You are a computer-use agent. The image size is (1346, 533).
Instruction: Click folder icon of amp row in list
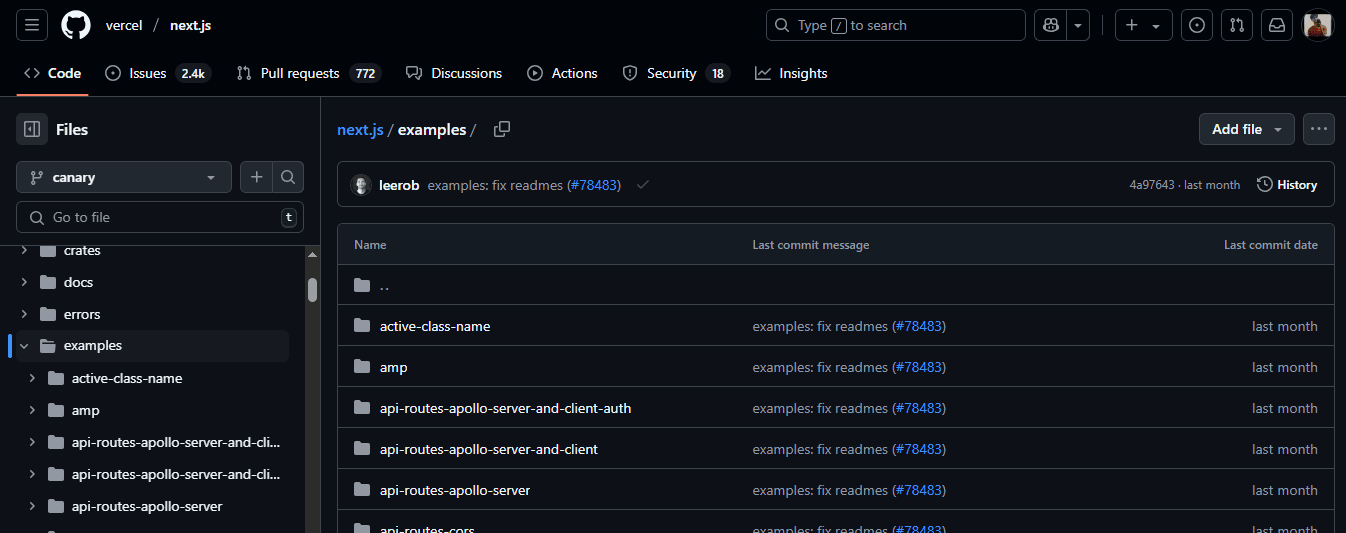pos(362,367)
